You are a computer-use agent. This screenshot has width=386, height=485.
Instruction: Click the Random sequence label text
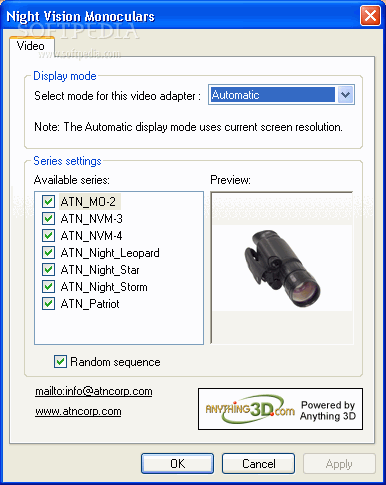click(115, 362)
